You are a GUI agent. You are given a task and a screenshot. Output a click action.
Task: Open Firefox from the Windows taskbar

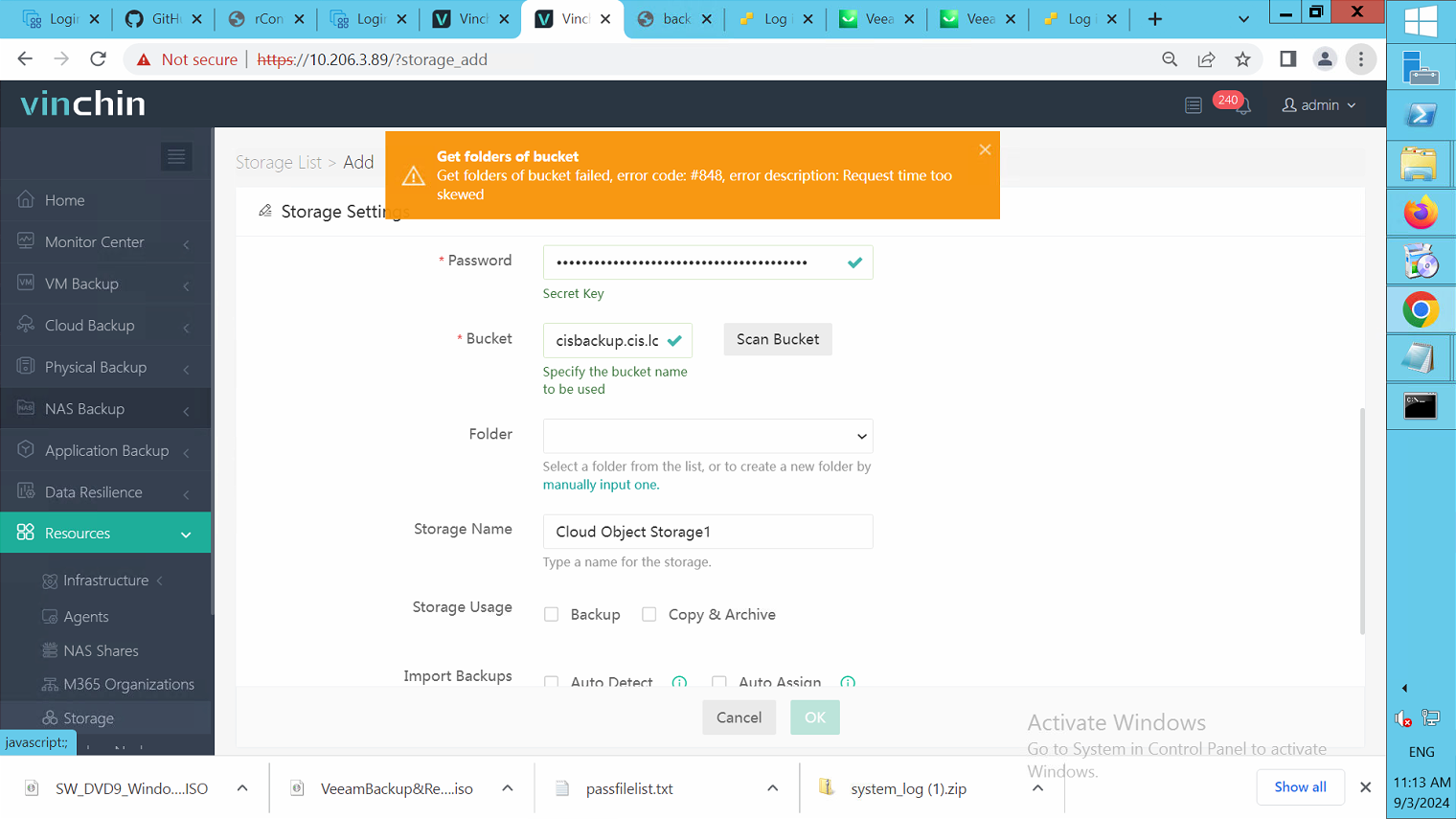[x=1420, y=213]
